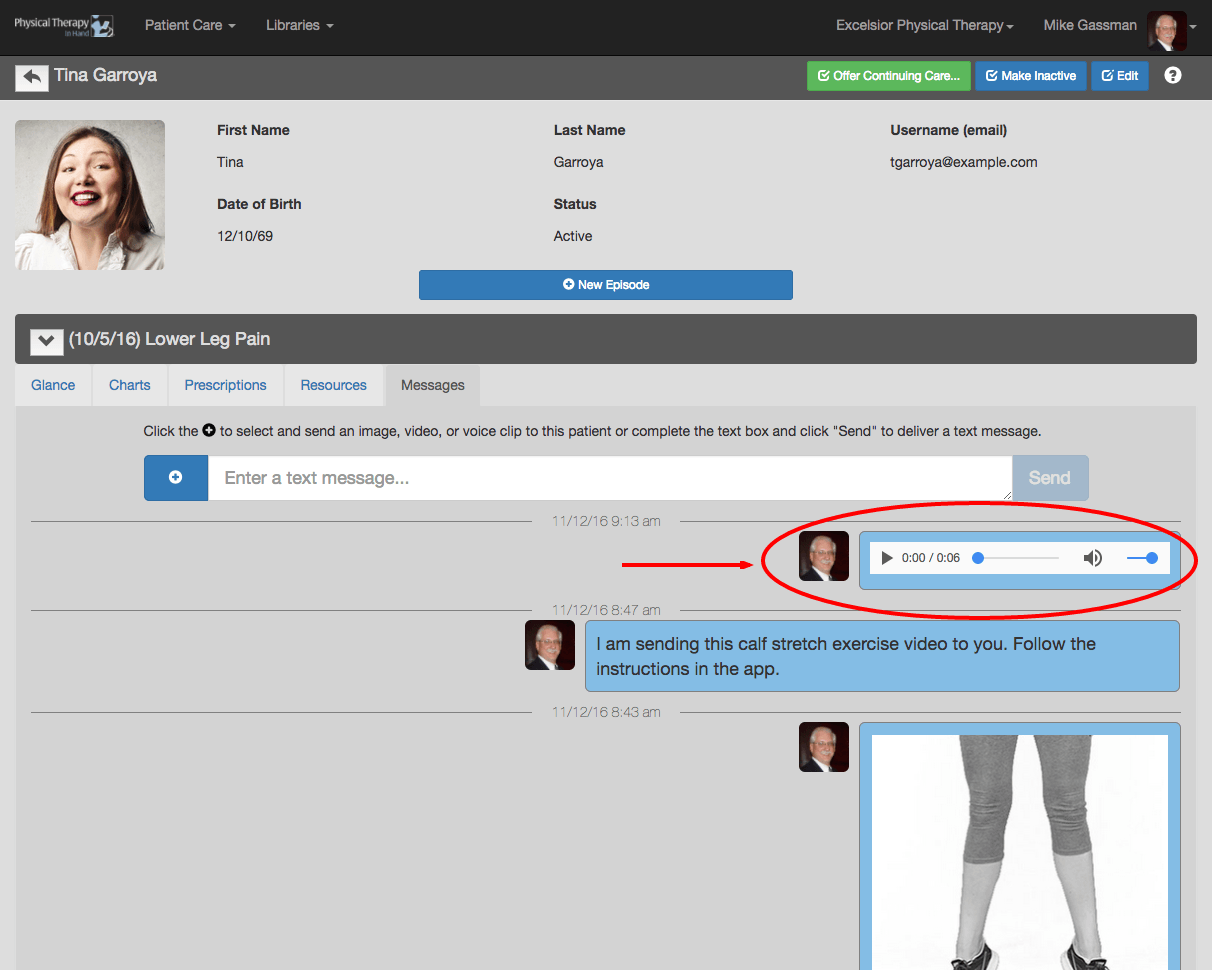
Task: Click the Offer Continuing Care button
Action: click(x=889, y=76)
